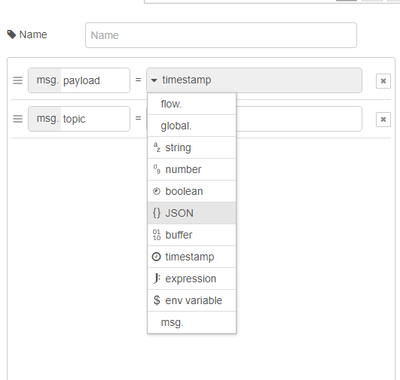The height and width of the screenshot is (380, 400).
Task: Select env variable type option
Action: click(x=192, y=300)
